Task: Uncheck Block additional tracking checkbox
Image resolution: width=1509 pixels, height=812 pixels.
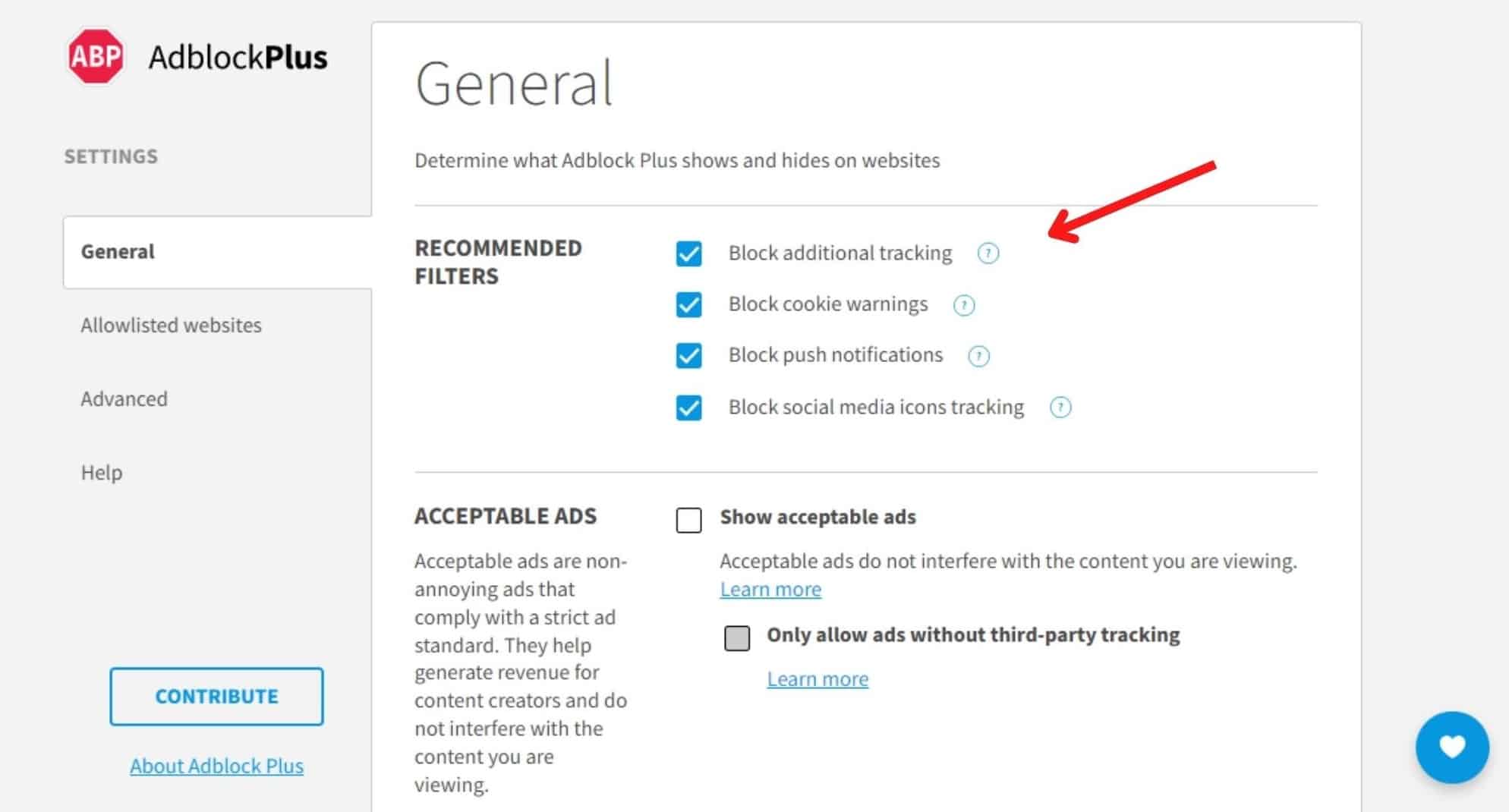Action: tap(688, 253)
